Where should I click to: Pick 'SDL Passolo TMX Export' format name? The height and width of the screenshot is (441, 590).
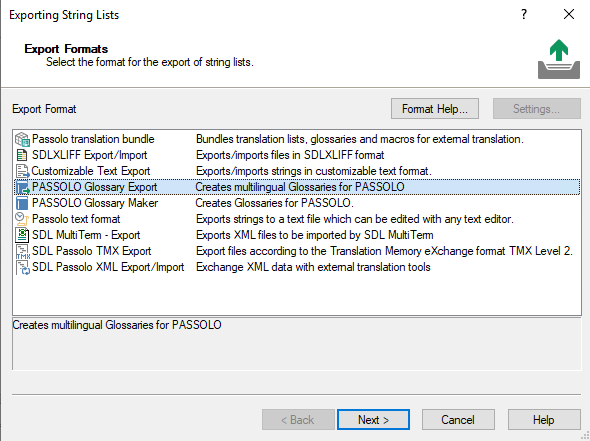pyautogui.click(x=92, y=251)
